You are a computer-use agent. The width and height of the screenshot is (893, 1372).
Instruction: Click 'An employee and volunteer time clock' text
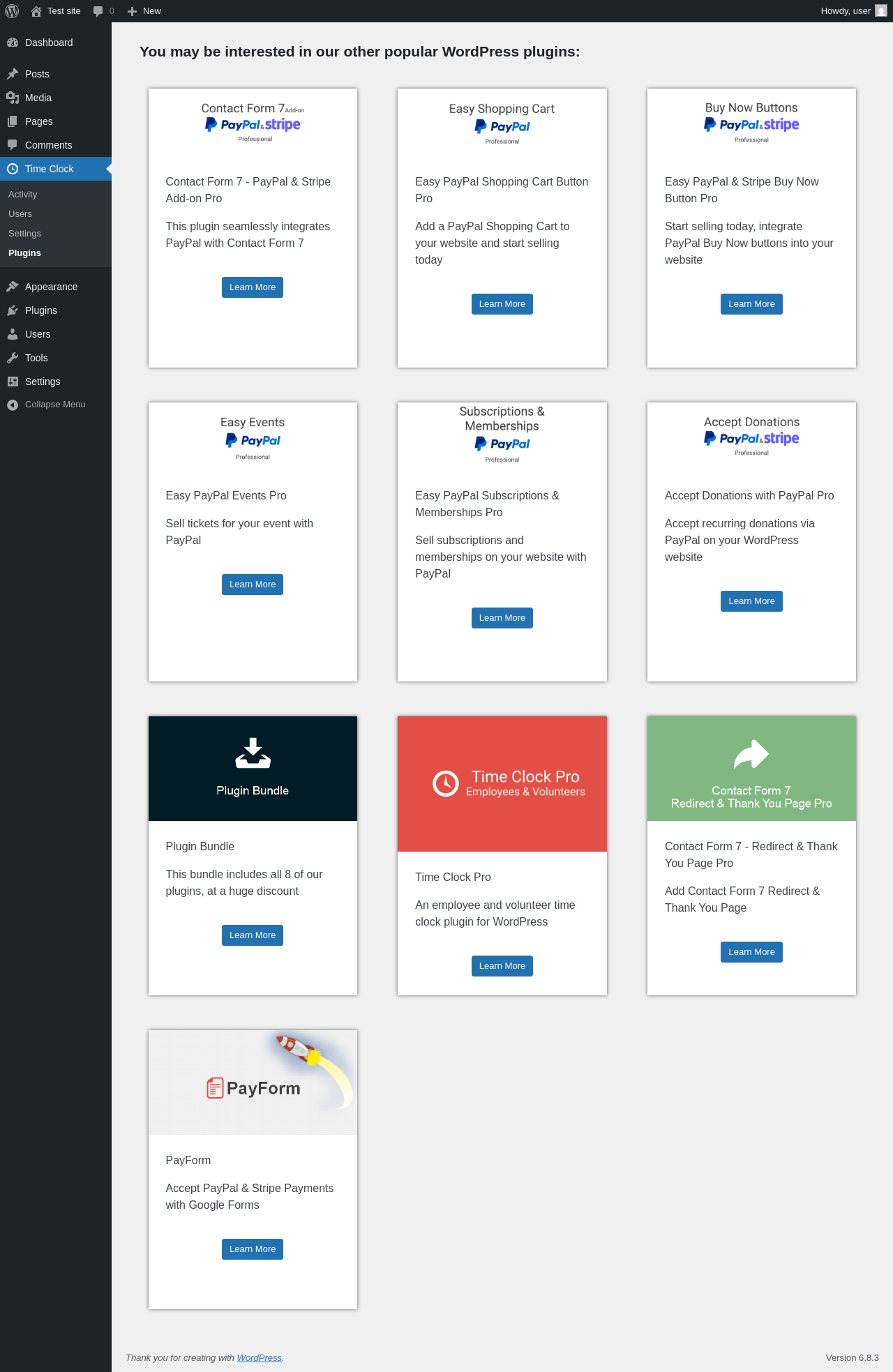coord(495,913)
